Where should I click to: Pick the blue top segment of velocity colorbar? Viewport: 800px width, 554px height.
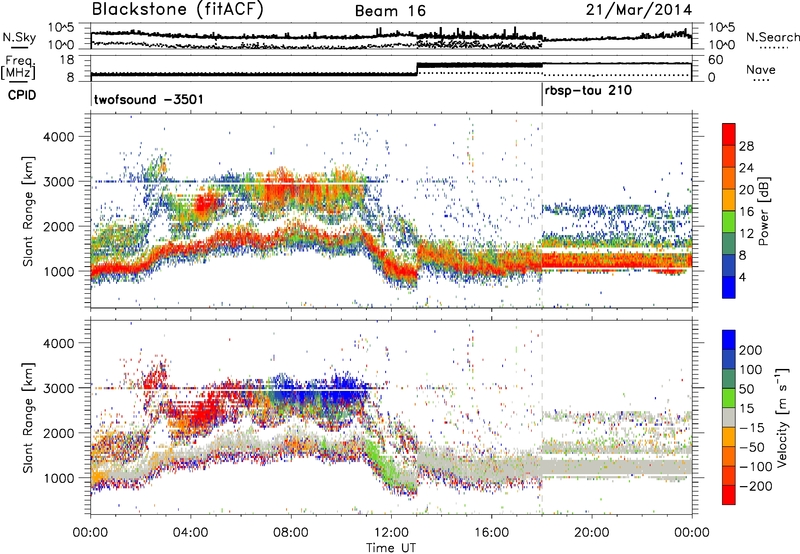(729, 339)
